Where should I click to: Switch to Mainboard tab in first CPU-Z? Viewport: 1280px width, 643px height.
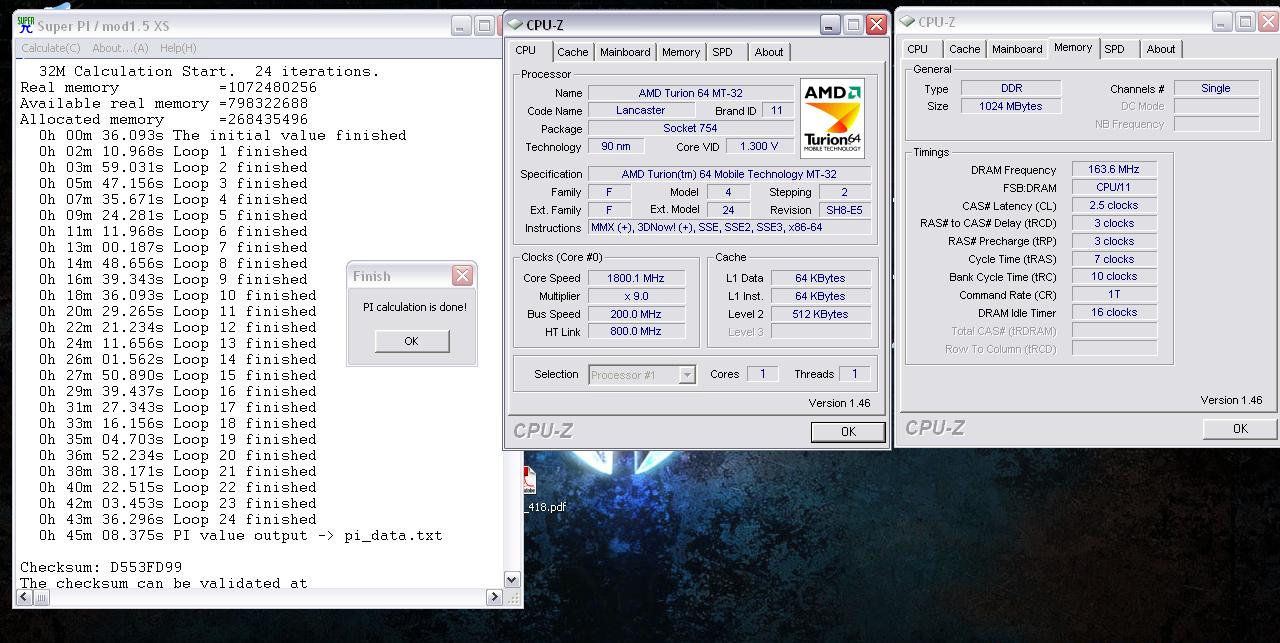625,52
